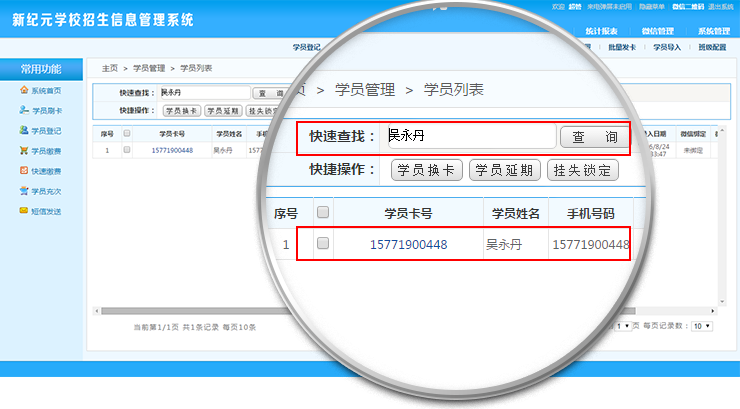Click the horizontal scrollbar's left arrow
The width and height of the screenshot is (740, 409).
(x=97, y=311)
